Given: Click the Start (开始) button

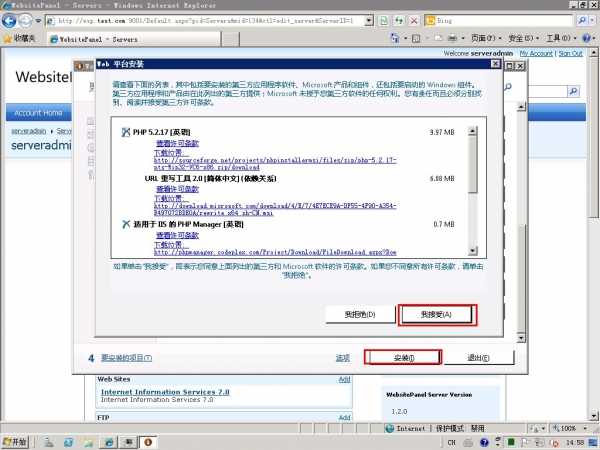Looking at the screenshot, I should 15,442.
